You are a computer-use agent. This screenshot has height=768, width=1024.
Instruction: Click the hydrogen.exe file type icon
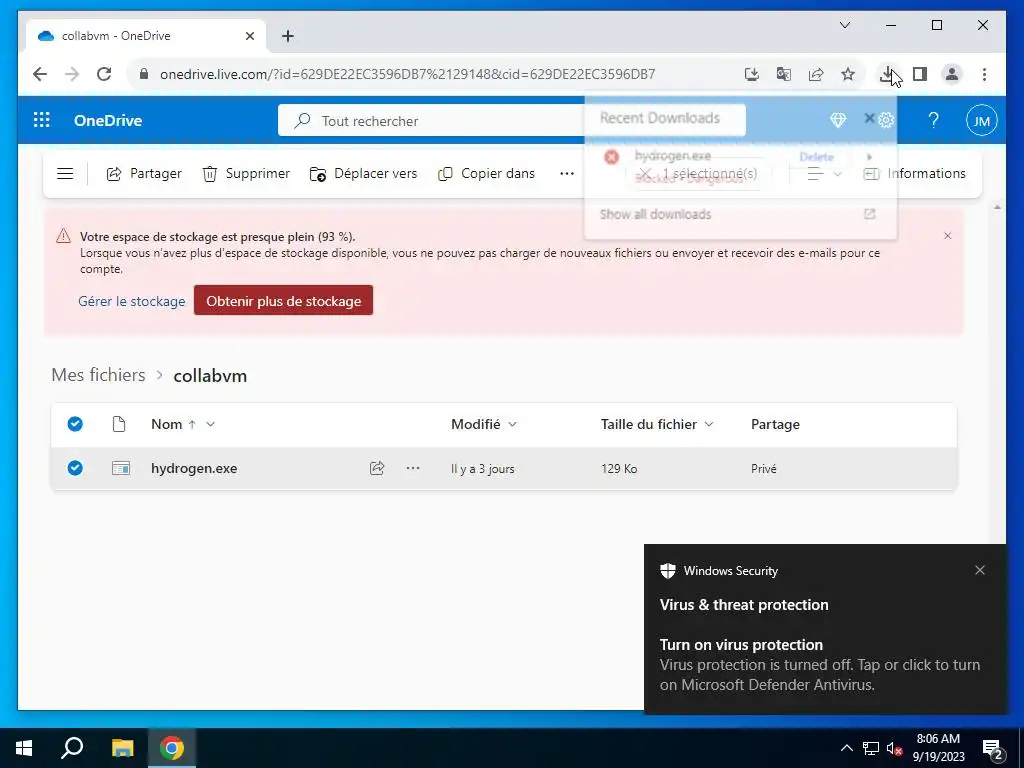121,468
